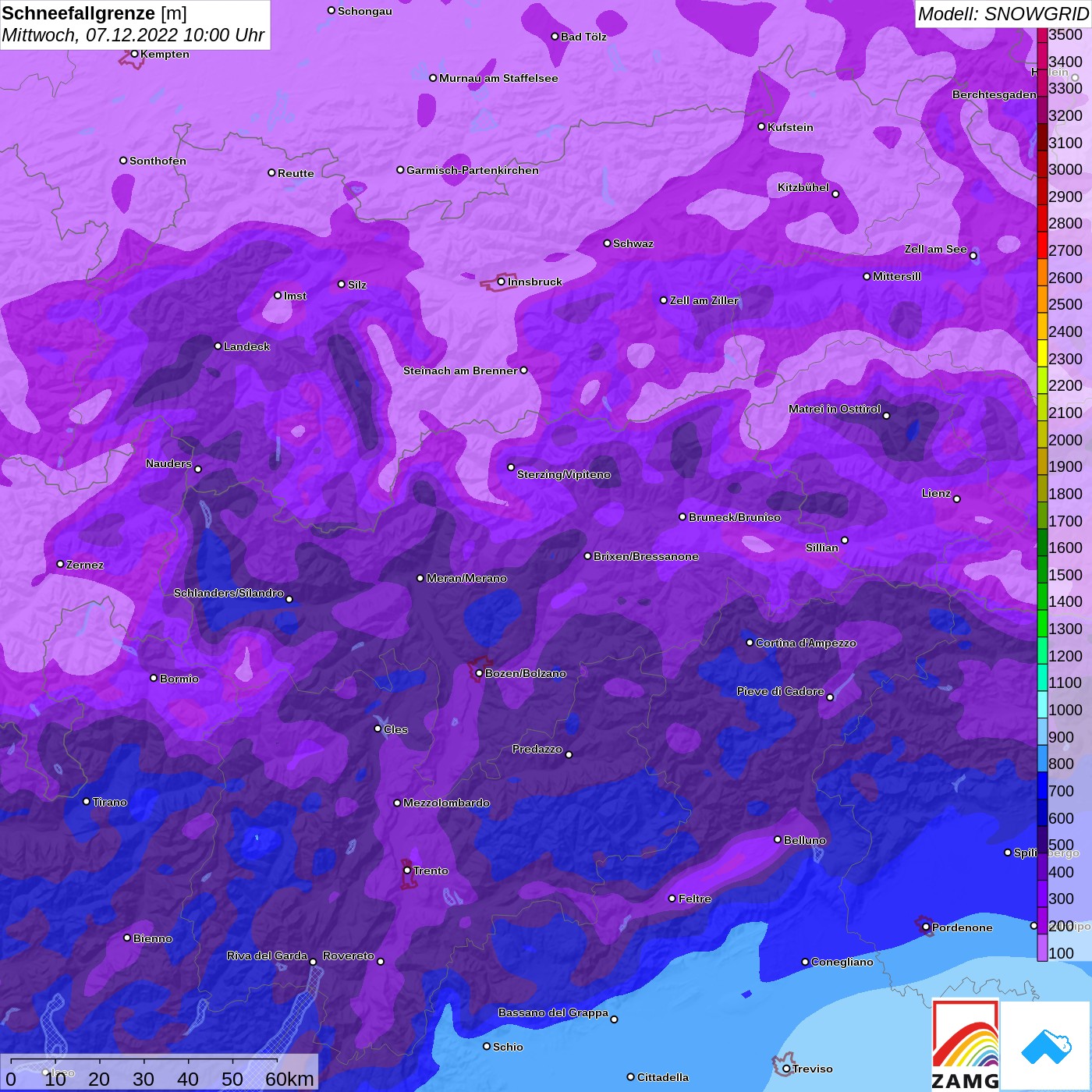The height and width of the screenshot is (1092, 1092).
Task: Click the 'Modell: SNOWGRID' label
Action: coord(1003,14)
